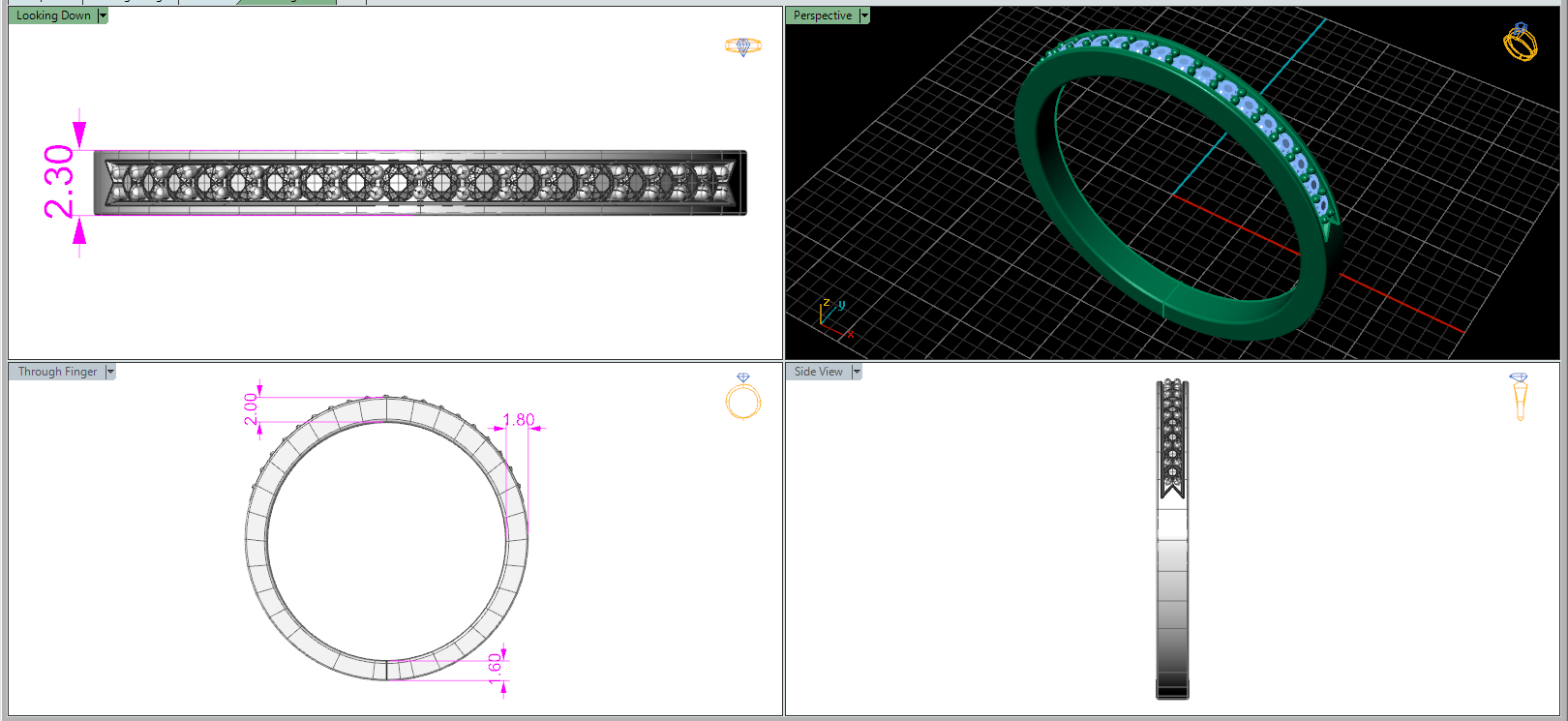Click the Looking Down viewport title
The height and width of the screenshot is (721, 1568).
(53, 15)
